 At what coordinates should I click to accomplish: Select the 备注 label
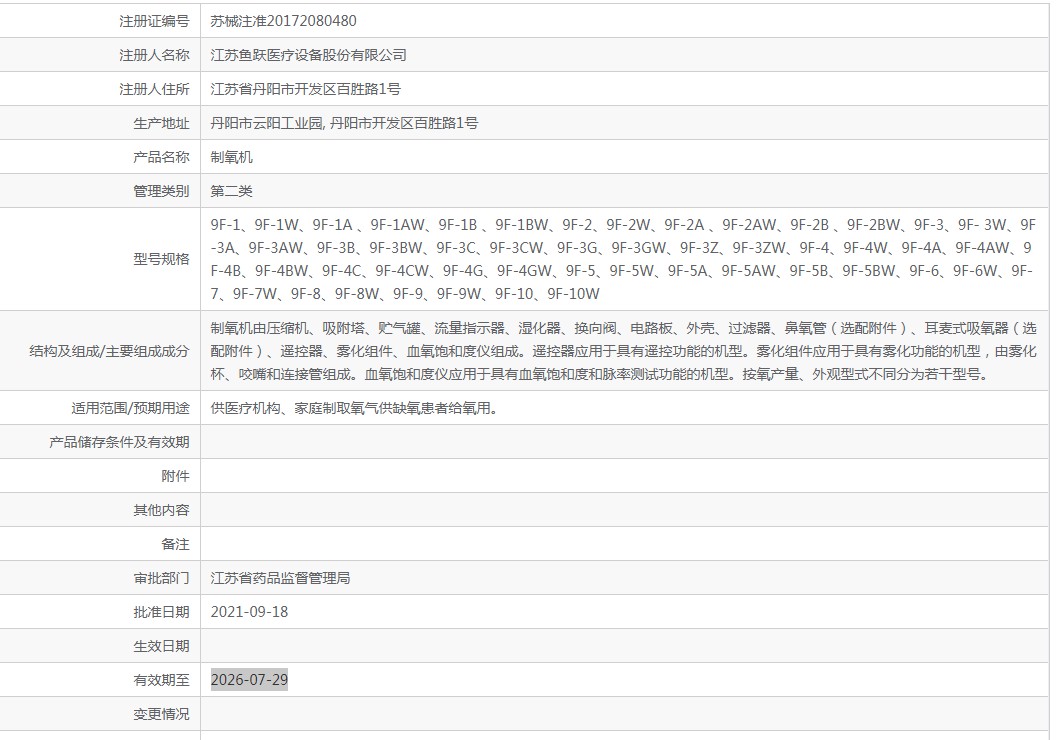pyautogui.click(x=175, y=544)
